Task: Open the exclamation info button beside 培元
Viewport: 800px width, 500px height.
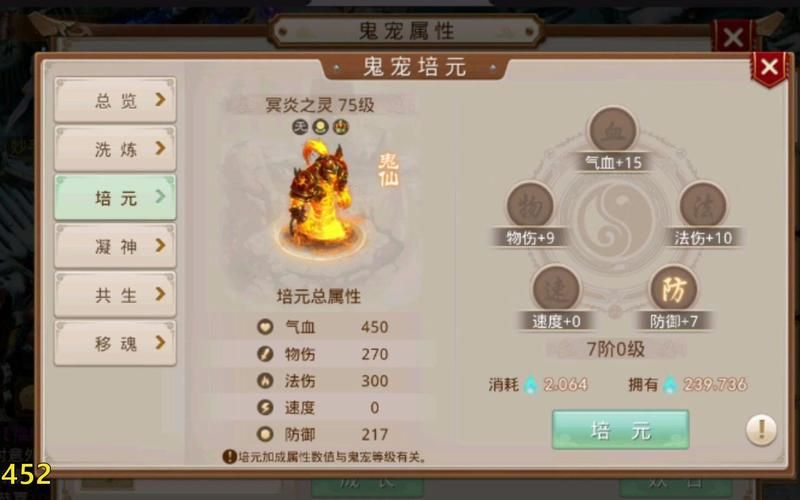Action: [x=761, y=430]
